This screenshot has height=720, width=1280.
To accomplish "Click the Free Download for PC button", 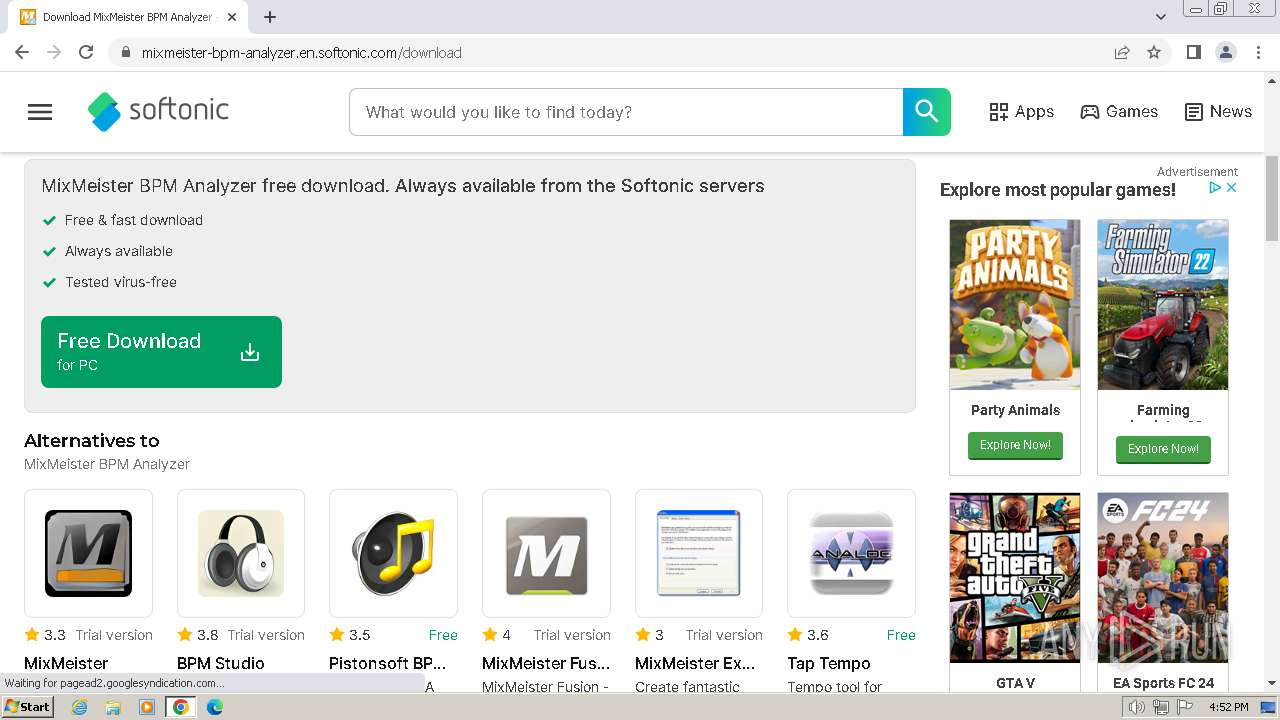I will (161, 352).
